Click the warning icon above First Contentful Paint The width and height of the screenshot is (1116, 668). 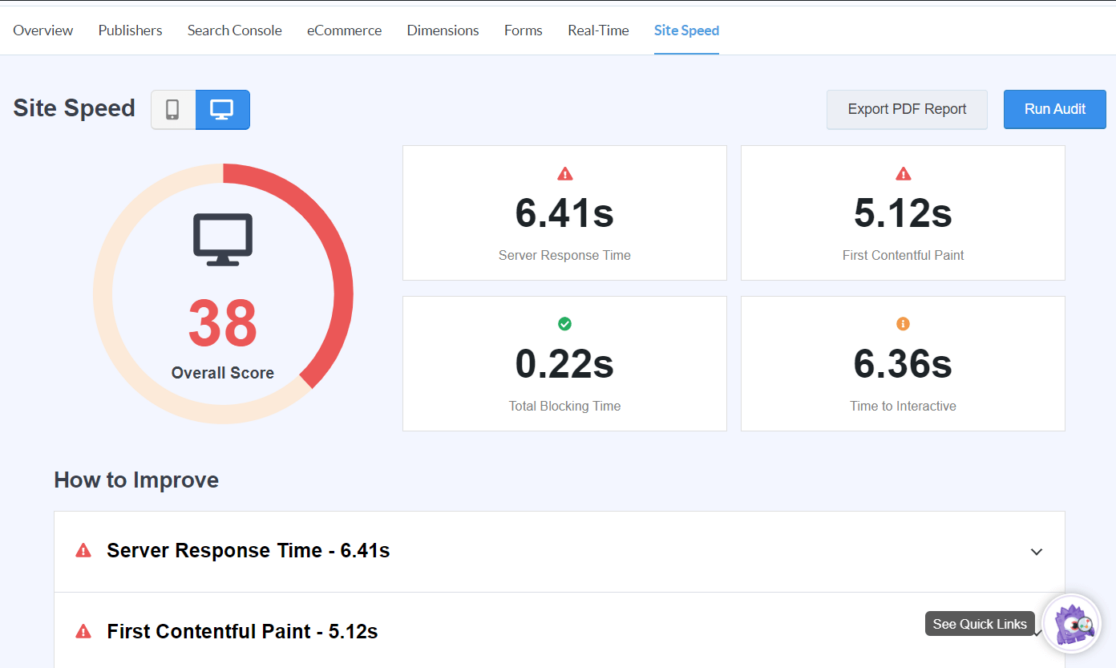coord(903,172)
